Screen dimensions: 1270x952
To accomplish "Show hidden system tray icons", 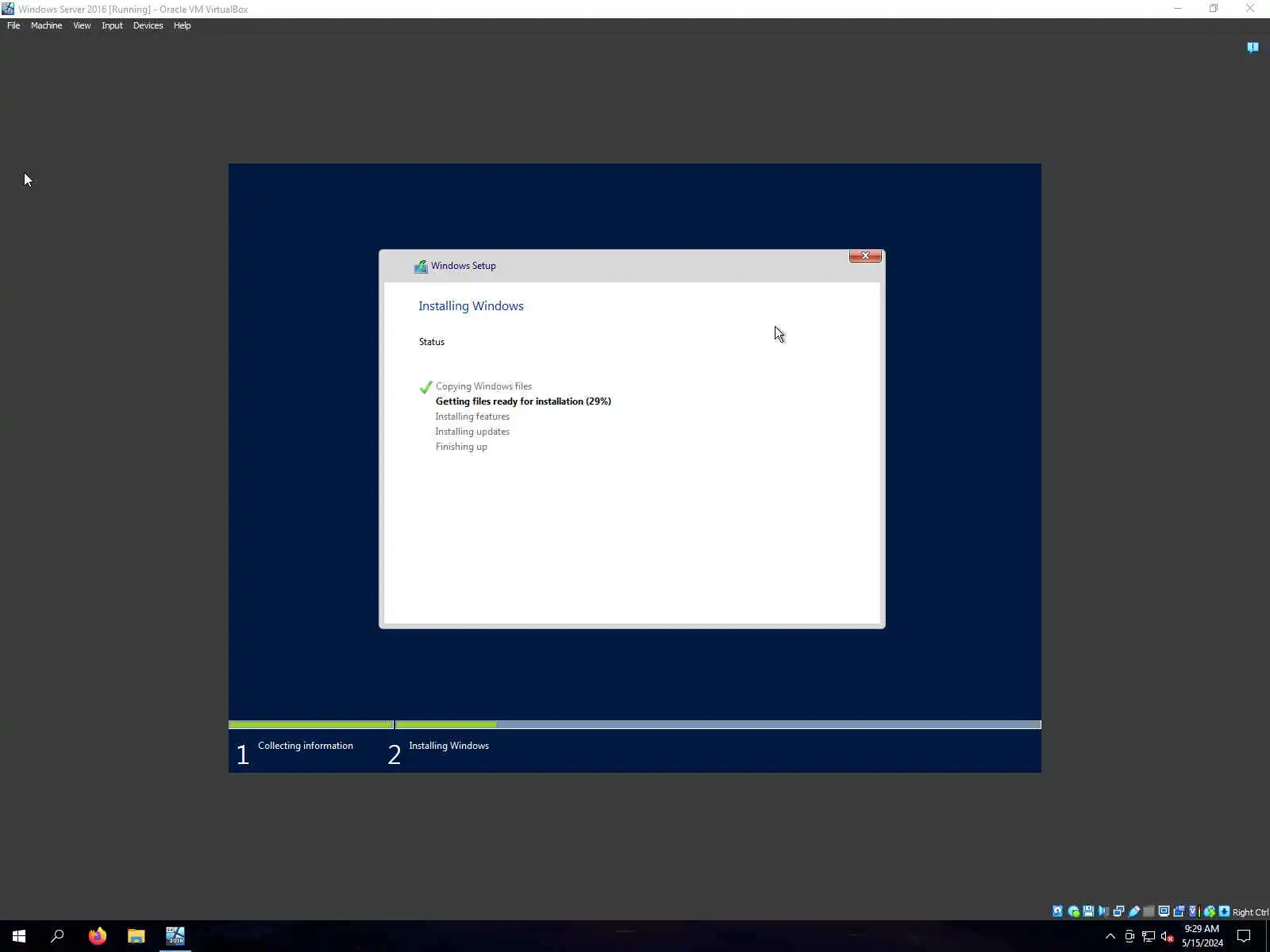I will click(1110, 936).
